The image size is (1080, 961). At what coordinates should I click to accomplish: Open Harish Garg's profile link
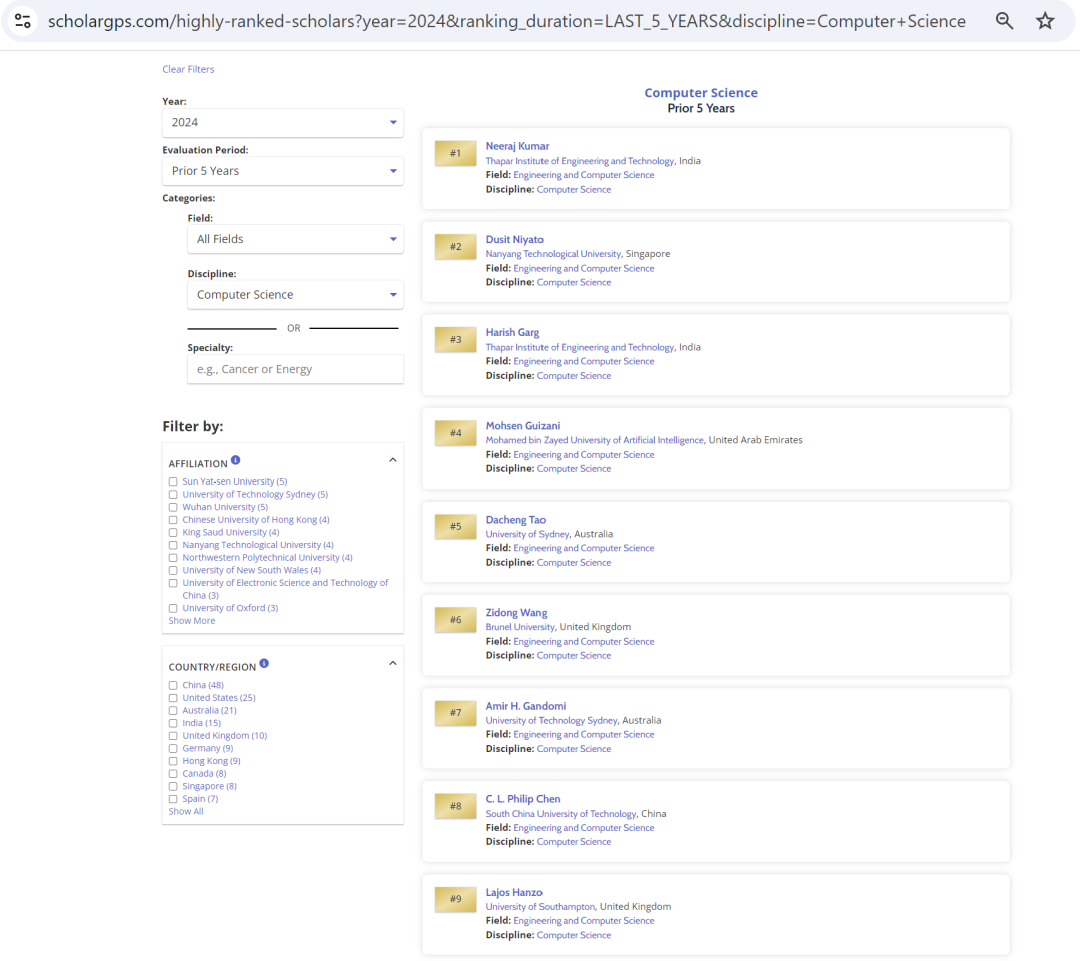click(512, 332)
